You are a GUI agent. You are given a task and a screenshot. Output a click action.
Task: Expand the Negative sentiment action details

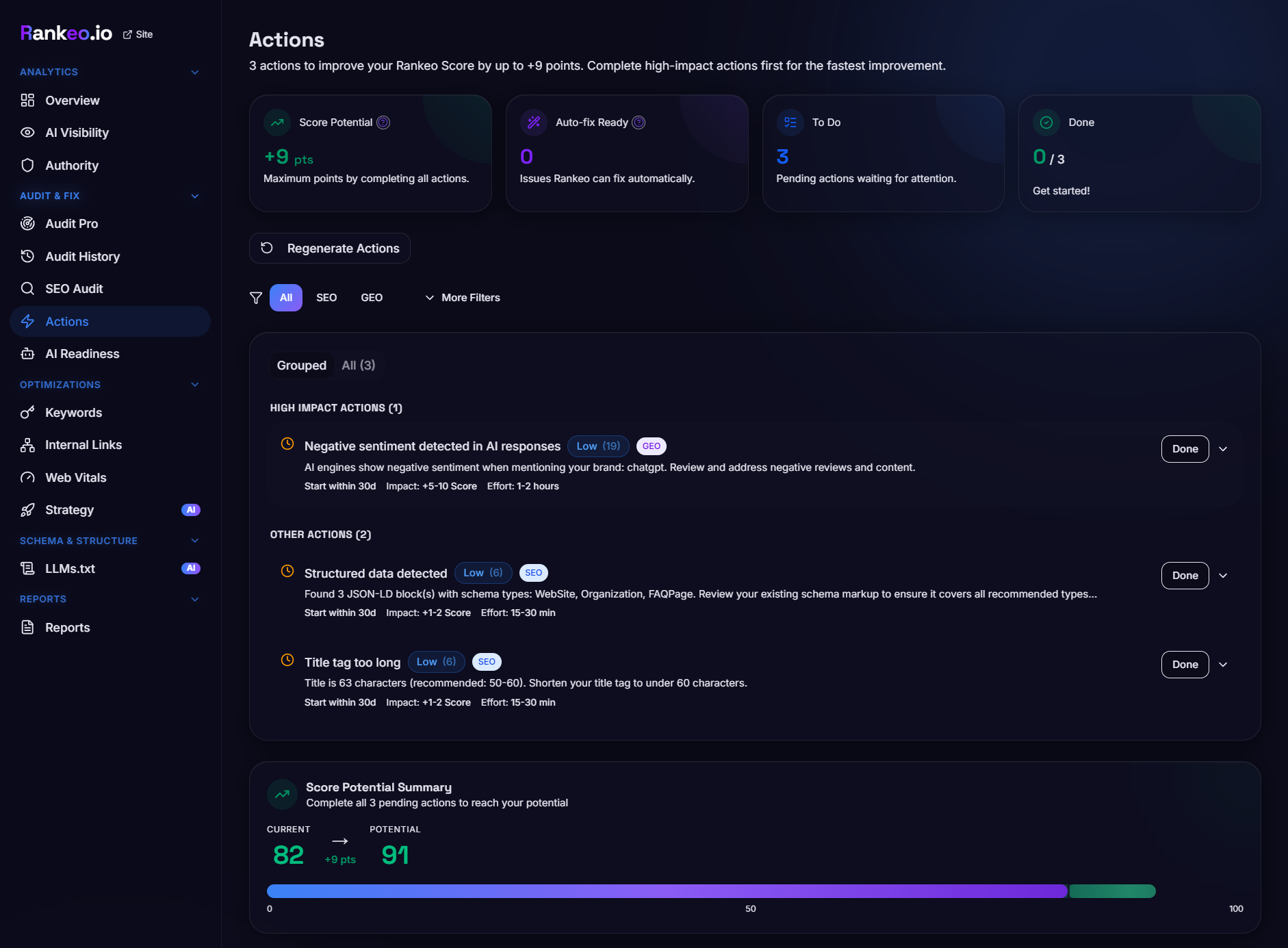[1223, 449]
